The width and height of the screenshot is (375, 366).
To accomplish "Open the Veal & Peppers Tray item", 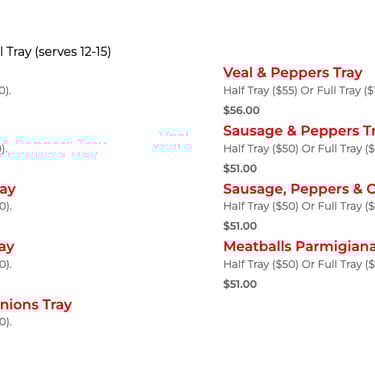I will tap(293, 73).
